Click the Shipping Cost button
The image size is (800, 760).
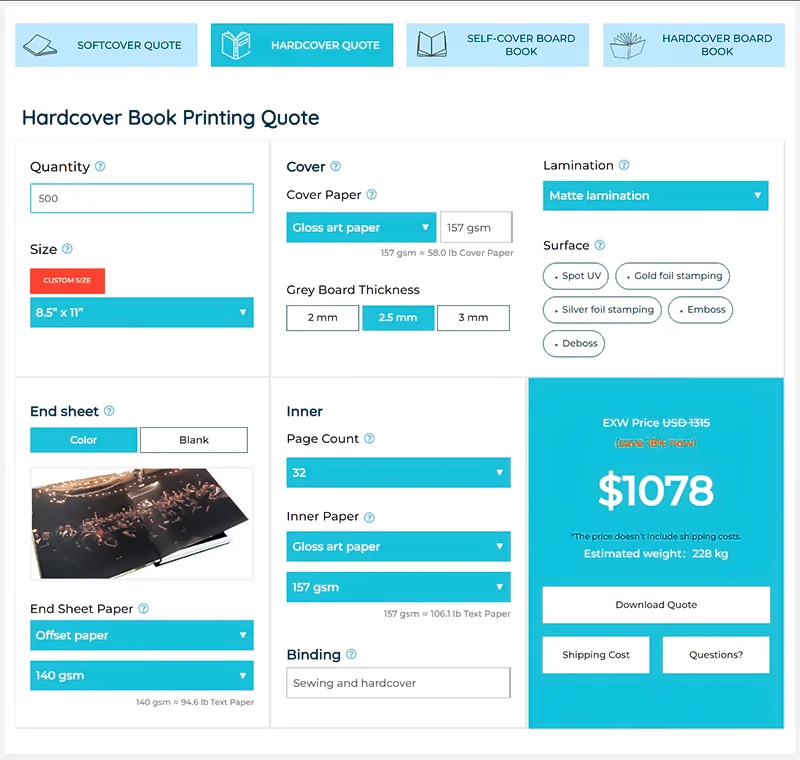(x=596, y=655)
